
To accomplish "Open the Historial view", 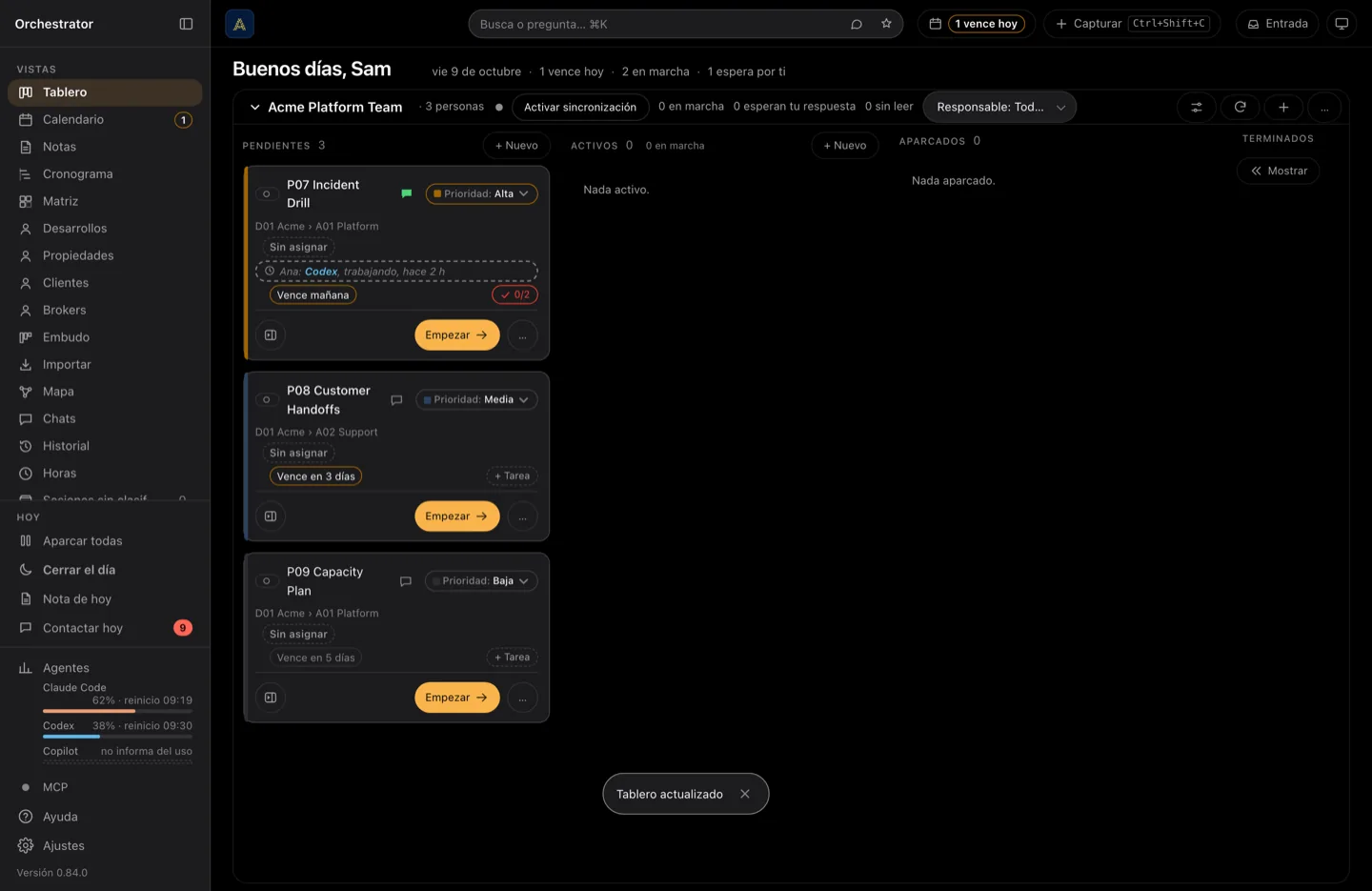I will 105,446.
